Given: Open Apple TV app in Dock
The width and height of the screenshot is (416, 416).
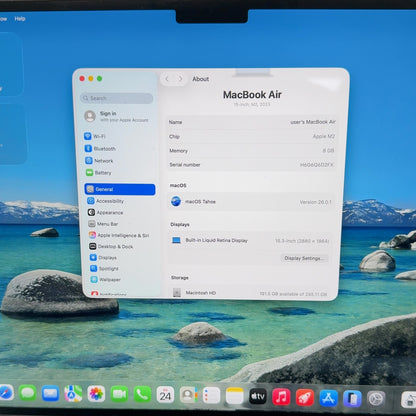Looking at the screenshot, I should pyautogui.click(x=258, y=396).
